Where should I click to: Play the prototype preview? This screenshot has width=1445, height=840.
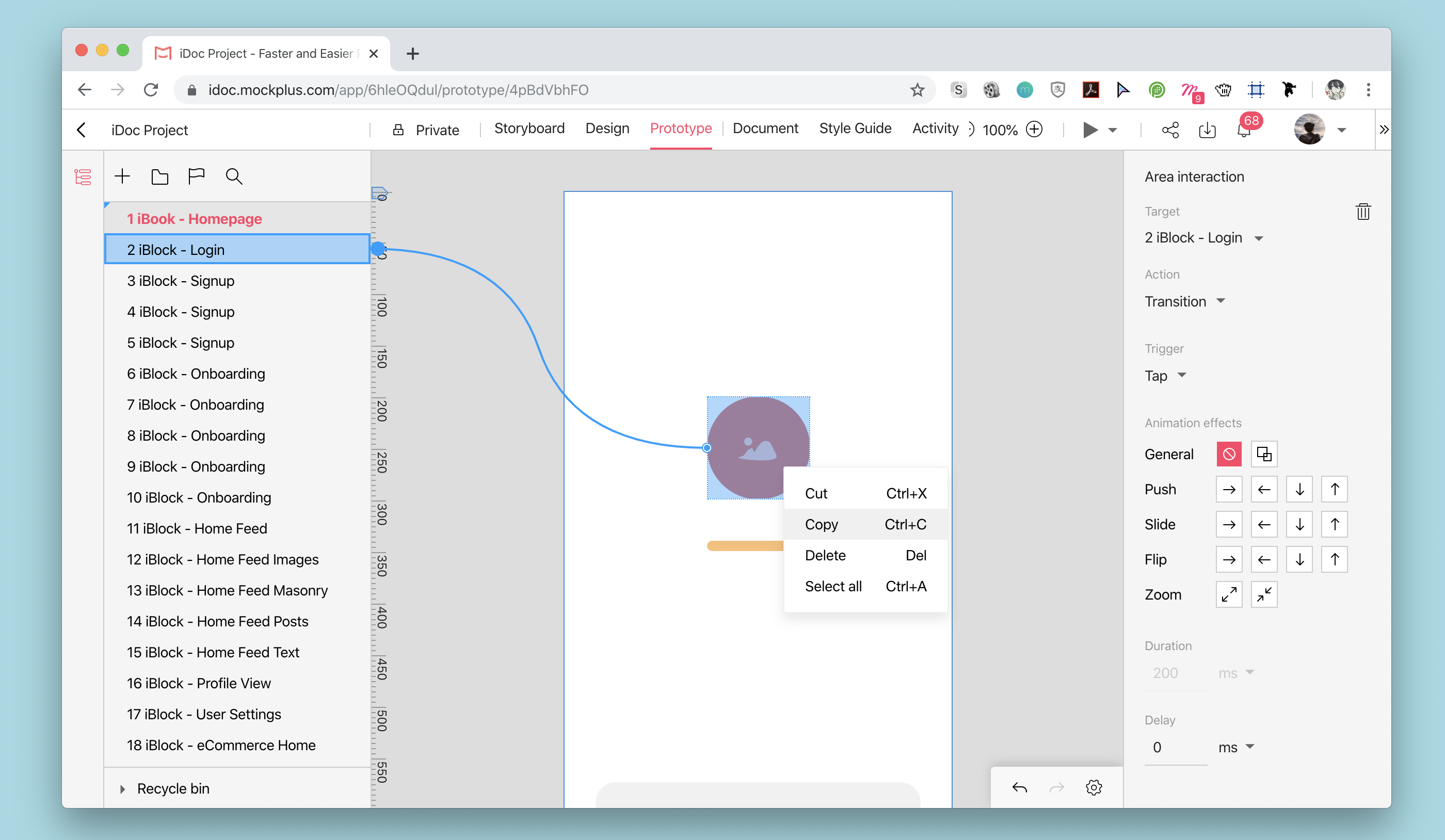coord(1090,130)
